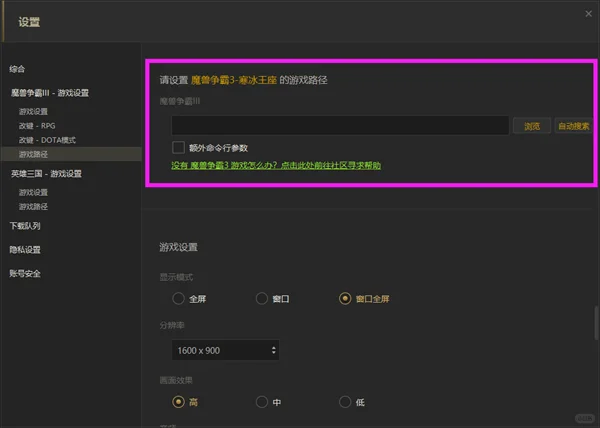Viewport: 600px width, 428px height.
Task: Select 窗口全屏 display mode
Action: pyautogui.click(x=345, y=298)
